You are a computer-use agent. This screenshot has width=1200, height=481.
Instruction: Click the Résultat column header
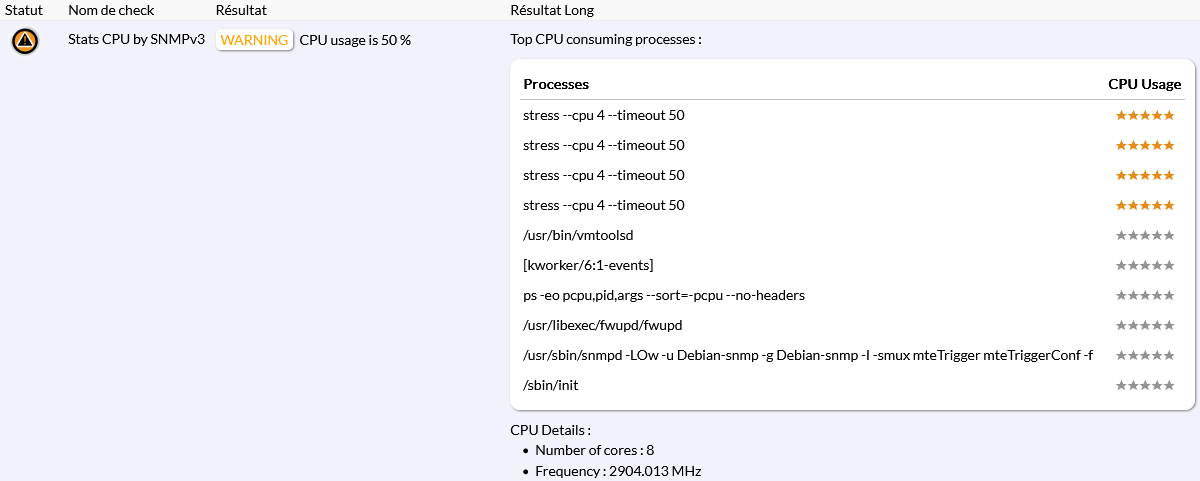(240, 10)
